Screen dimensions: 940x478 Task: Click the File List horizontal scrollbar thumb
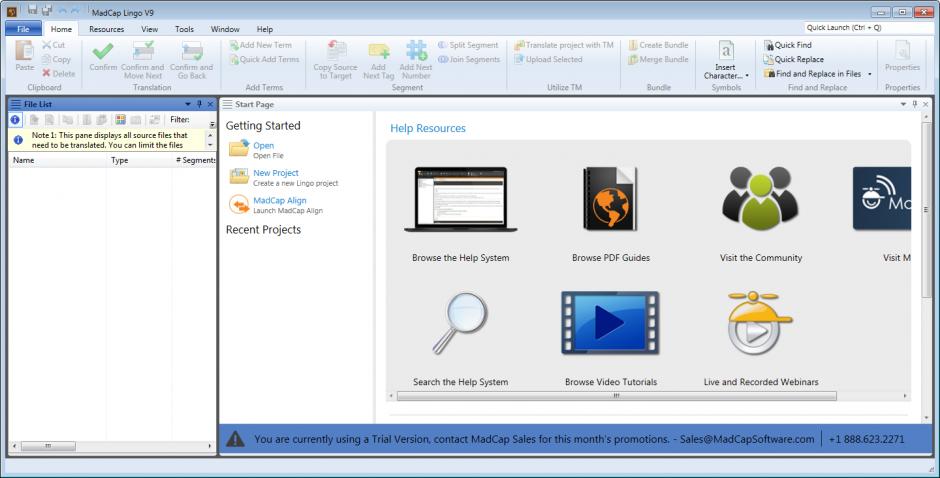click(x=48, y=446)
